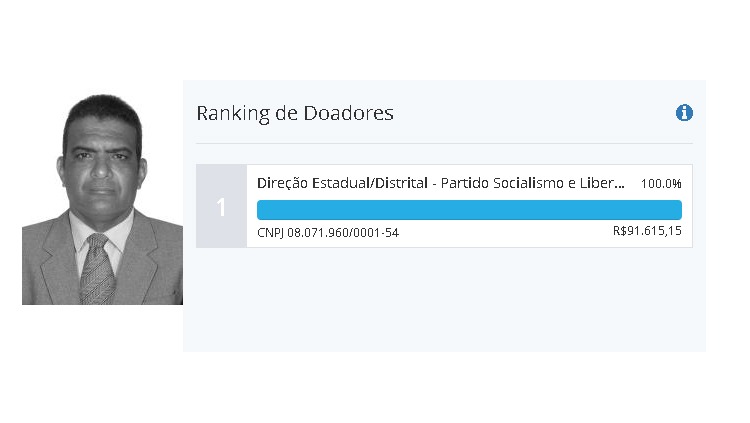Select the rank number 1 badge

point(221,207)
